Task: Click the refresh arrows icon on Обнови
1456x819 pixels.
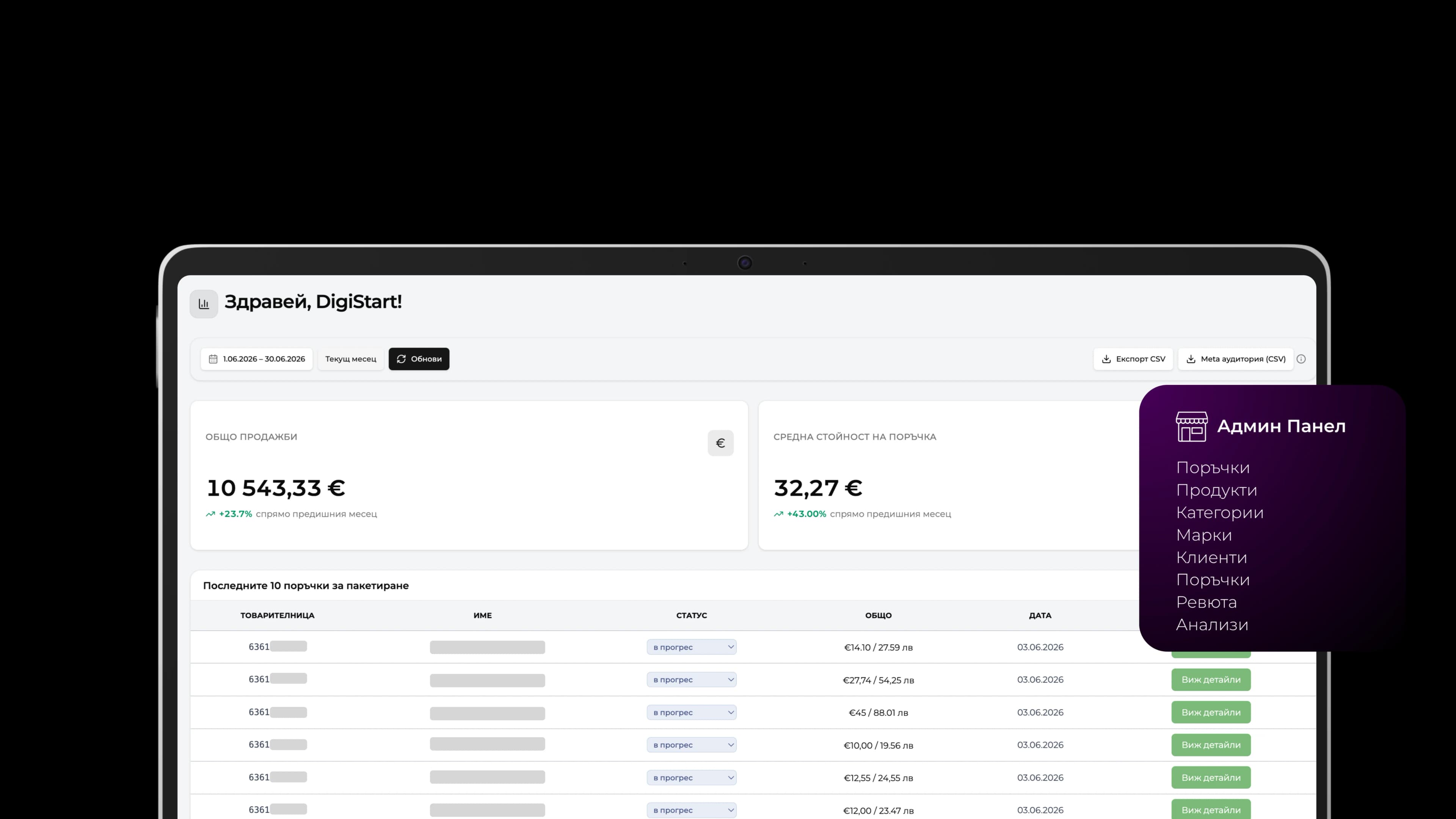Action: tap(401, 359)
